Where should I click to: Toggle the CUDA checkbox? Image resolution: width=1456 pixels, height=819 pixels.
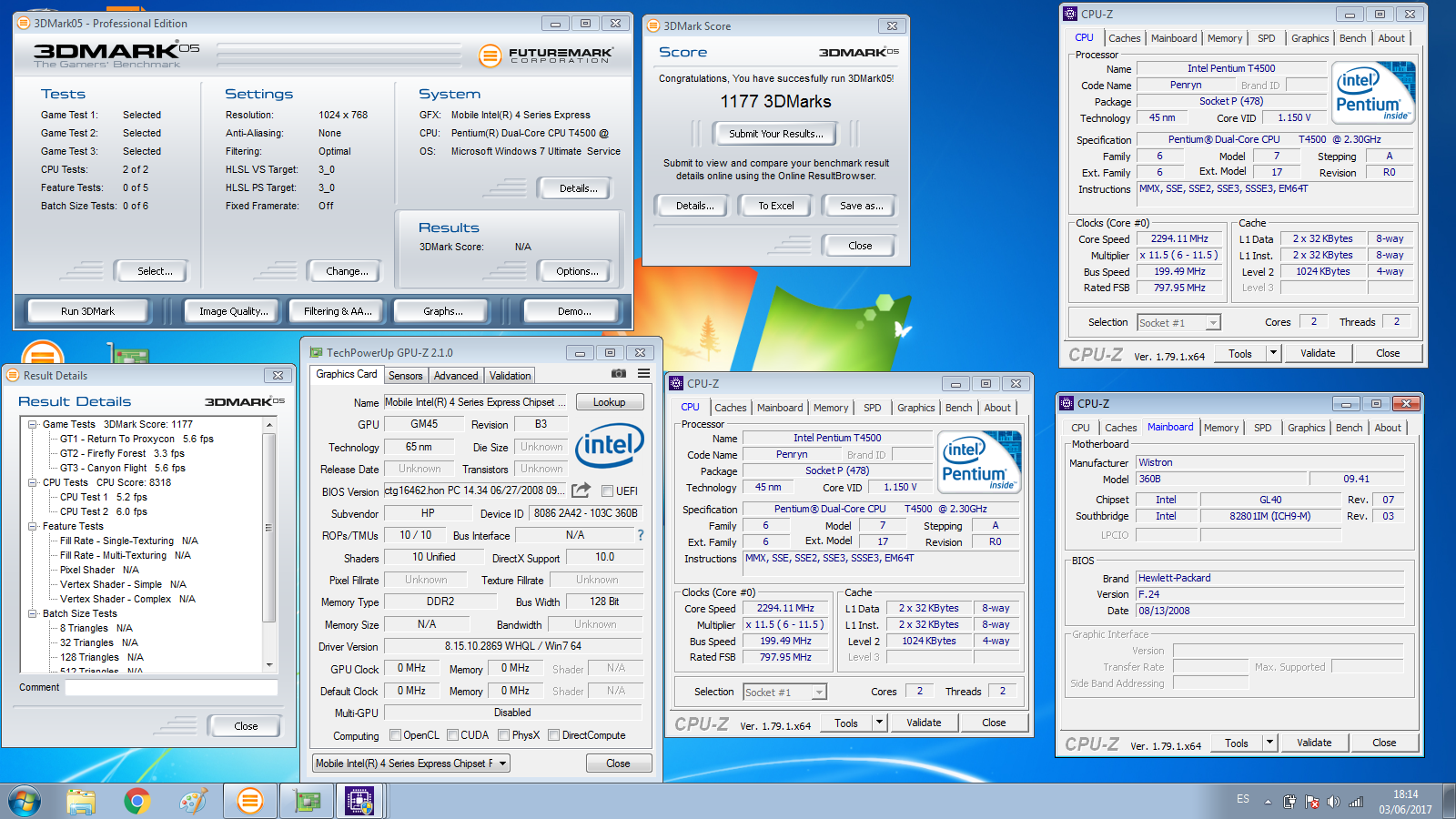452,735
